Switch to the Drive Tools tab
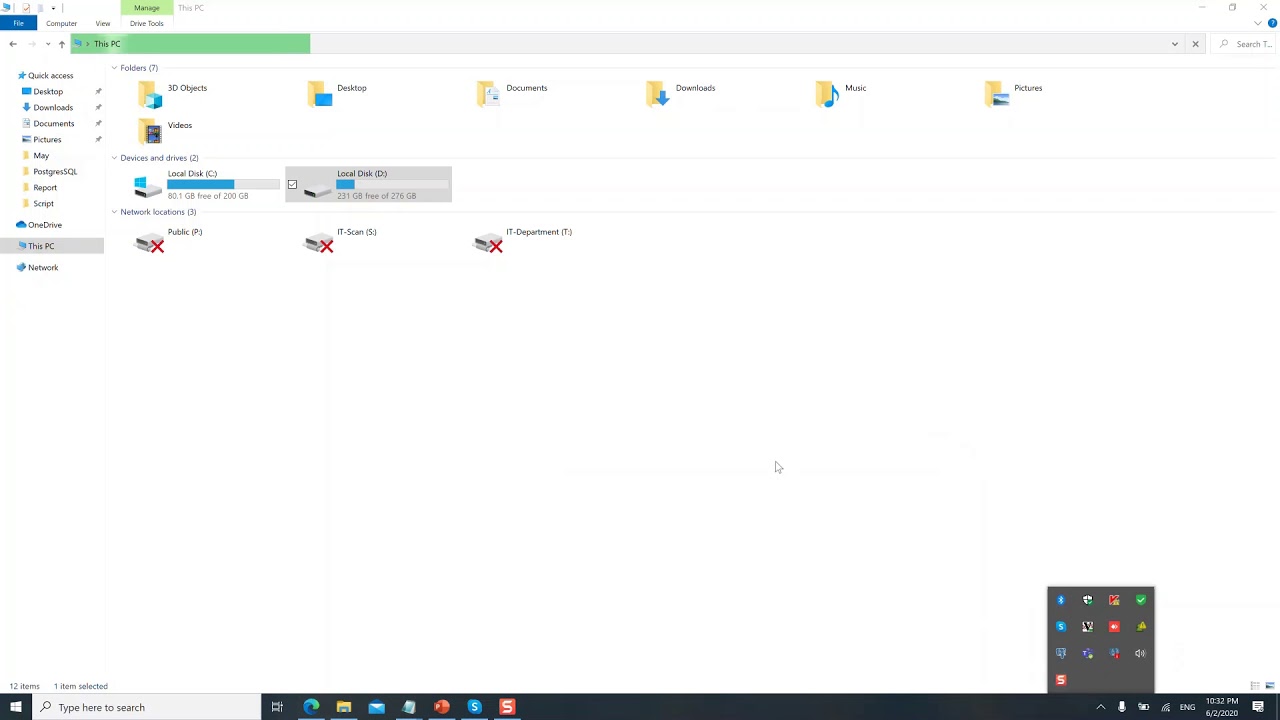 point(146,23)
